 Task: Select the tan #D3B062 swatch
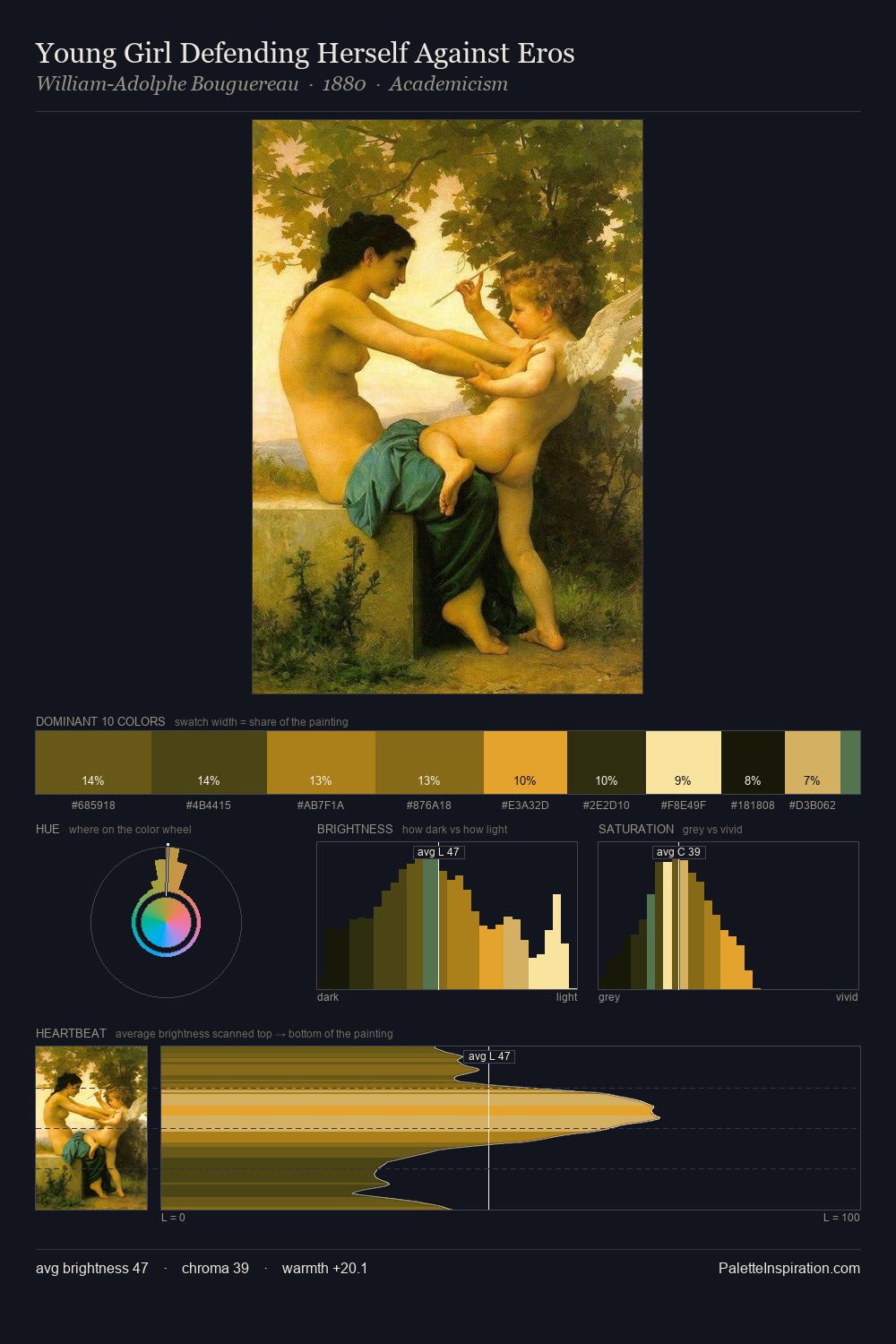(x=813, y=762)
